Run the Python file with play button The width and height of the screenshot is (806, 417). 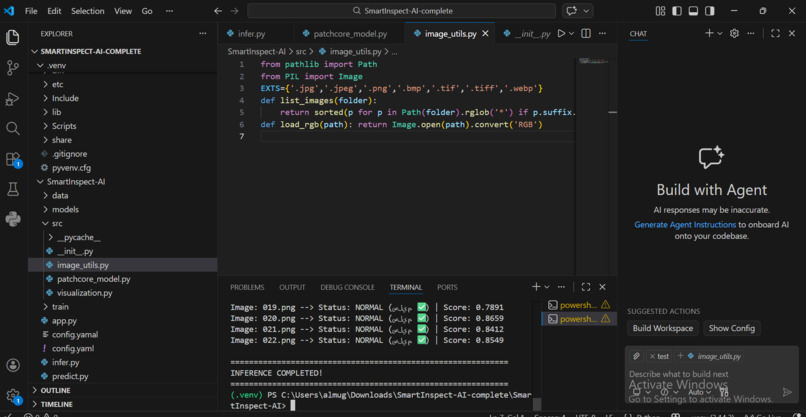[x=561, y=33]
